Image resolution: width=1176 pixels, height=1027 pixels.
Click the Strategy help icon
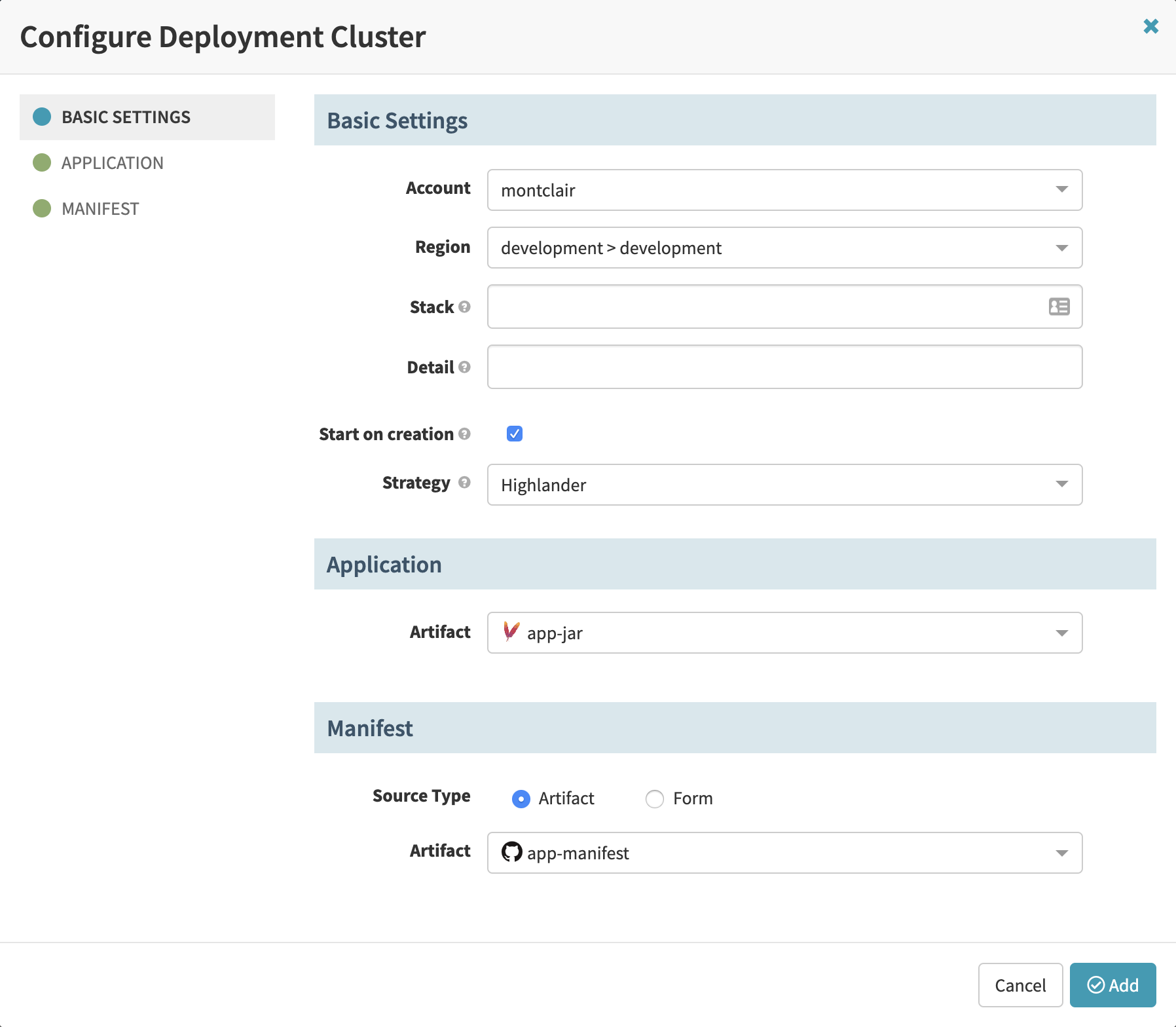click(x=464, y=482)
